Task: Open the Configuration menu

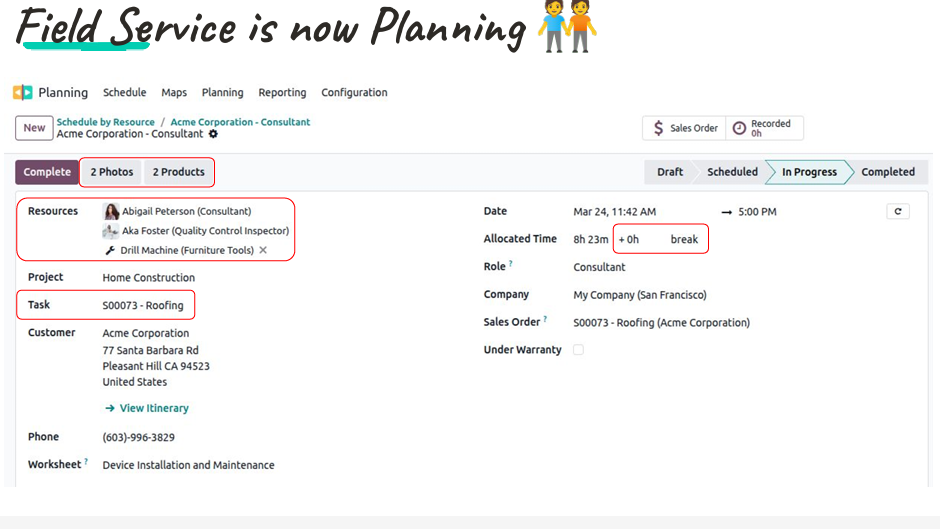Action: tap(354, 92)
